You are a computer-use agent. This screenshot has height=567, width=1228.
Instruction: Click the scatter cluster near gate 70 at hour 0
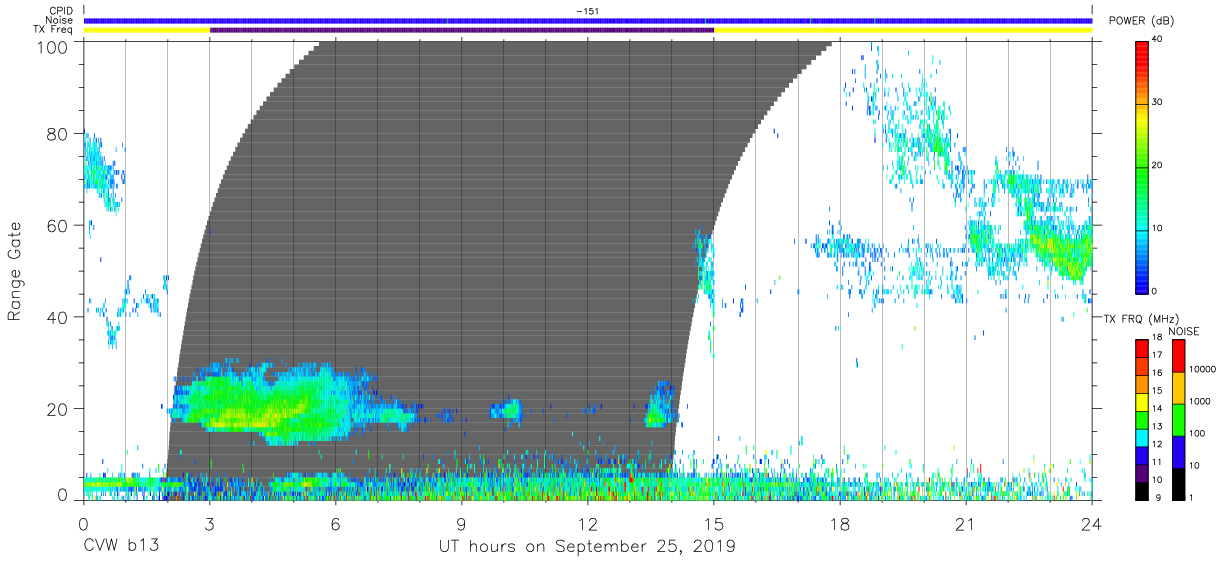point(100,173)
